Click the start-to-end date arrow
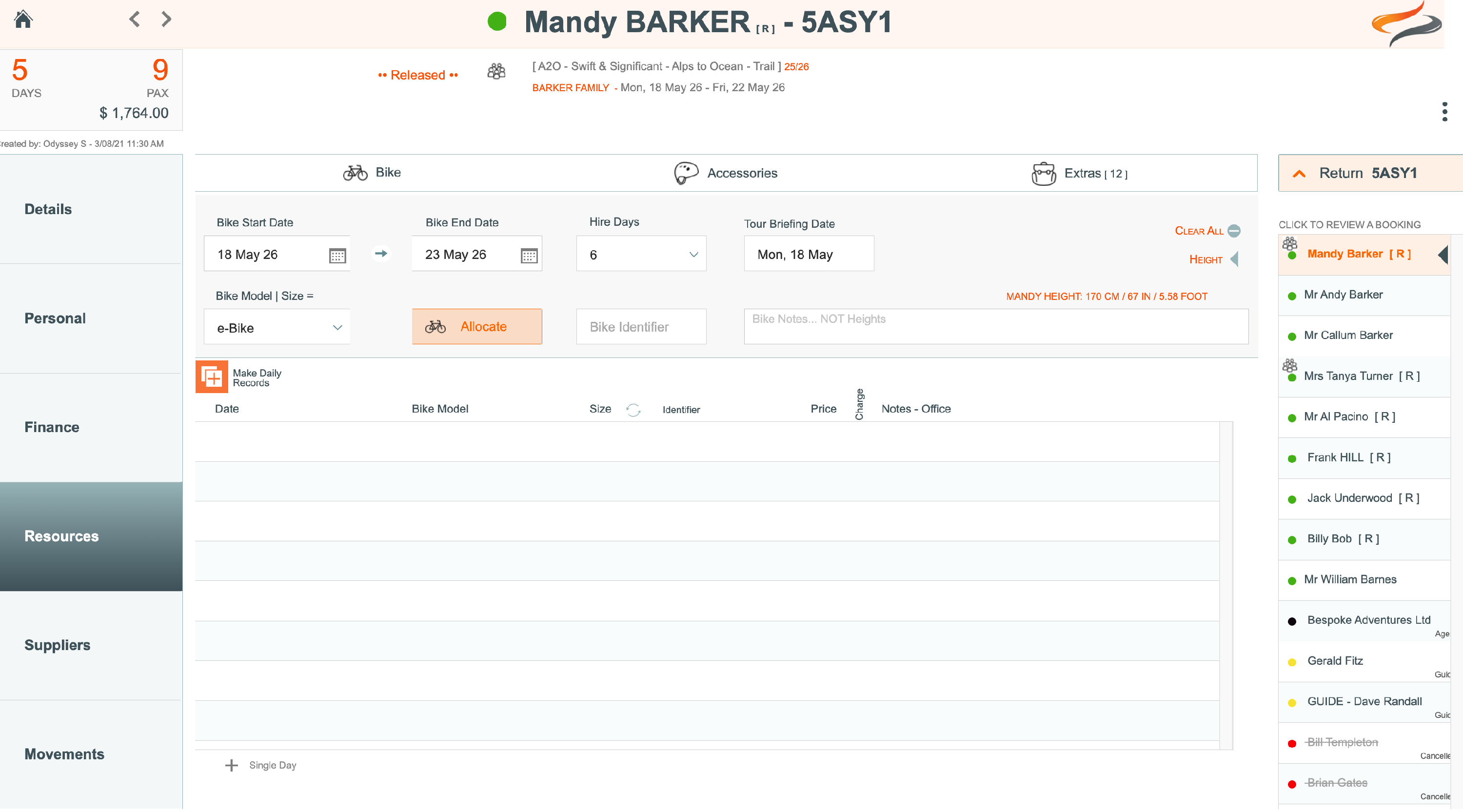 pyautogui.click(x=381, y=254)
